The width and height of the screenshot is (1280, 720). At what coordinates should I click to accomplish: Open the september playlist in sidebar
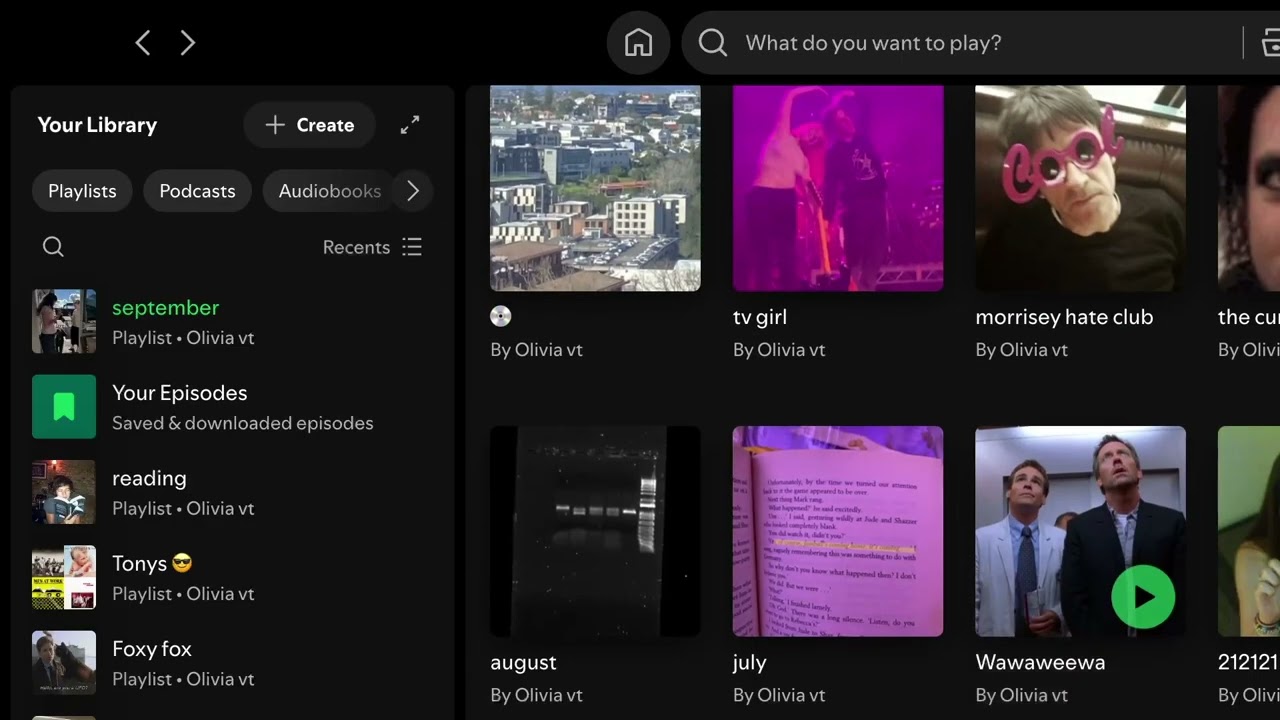tap(234, 321)
